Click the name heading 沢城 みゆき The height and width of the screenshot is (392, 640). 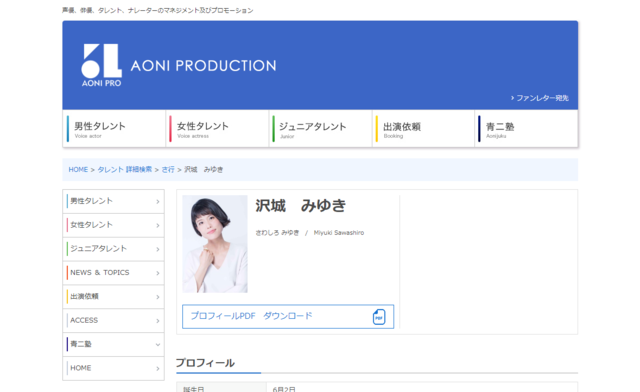(x=301, y=205)
